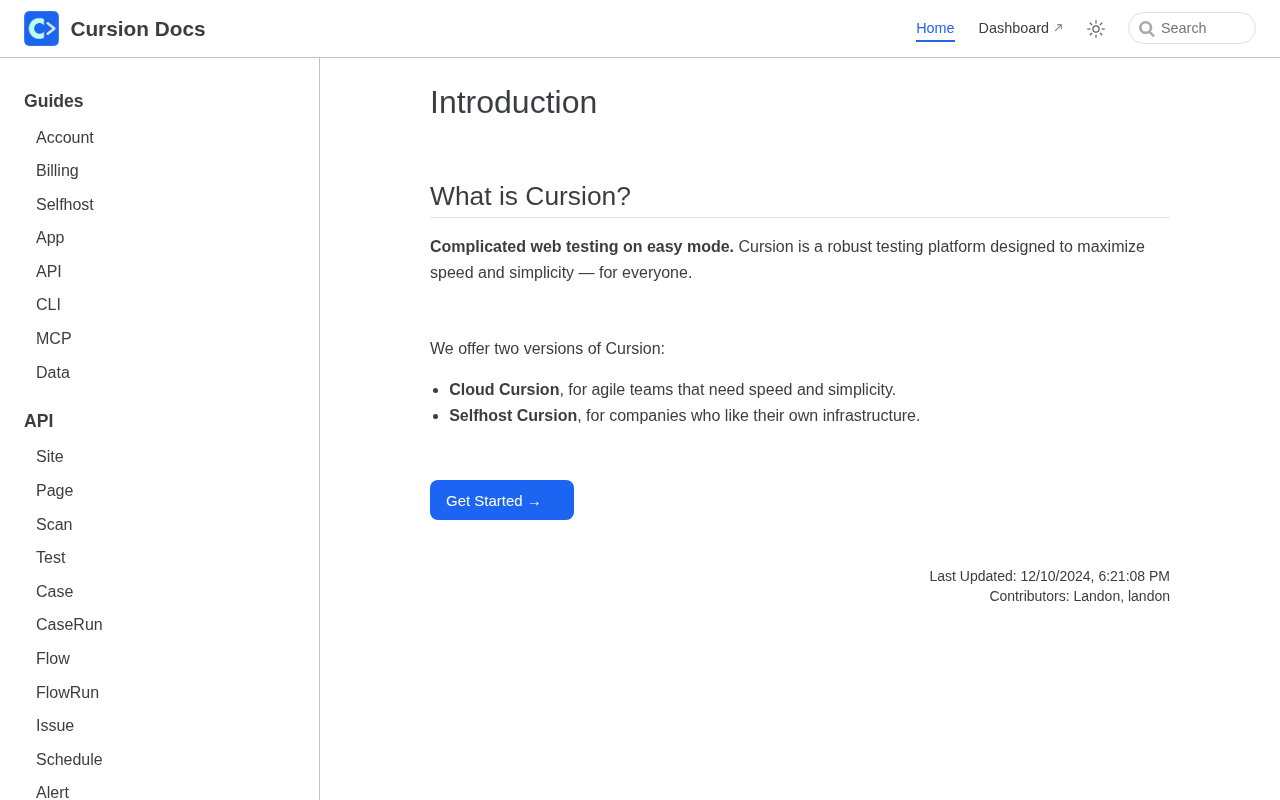Click the search magnifier icon
The height and width of the screenshot is (800, 1280).
[1146, 29]
